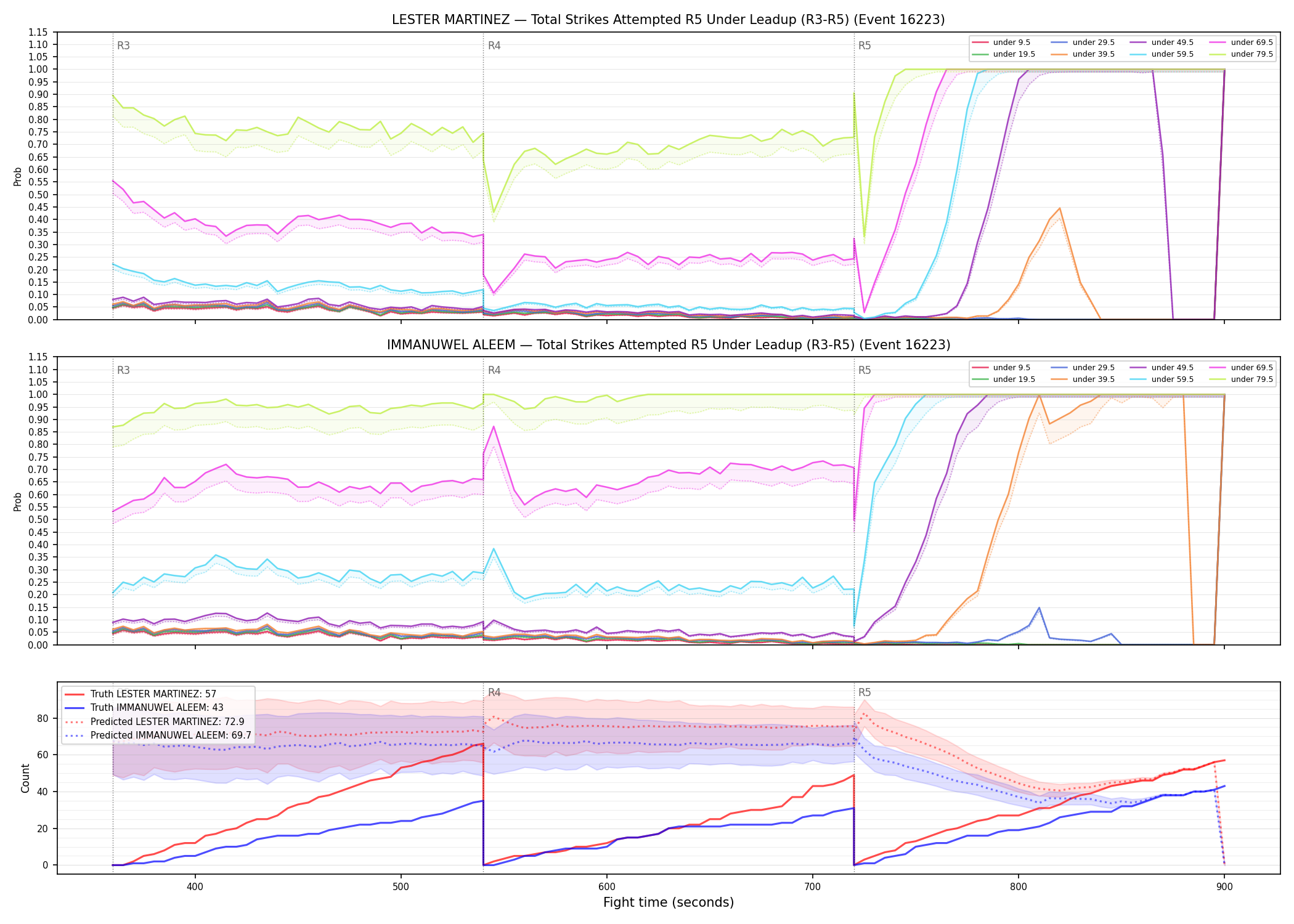This screenshot has height=924, width=1294.
Task: Click the 'Fight time (seconds)' axis label
Action: coord(669,903)
